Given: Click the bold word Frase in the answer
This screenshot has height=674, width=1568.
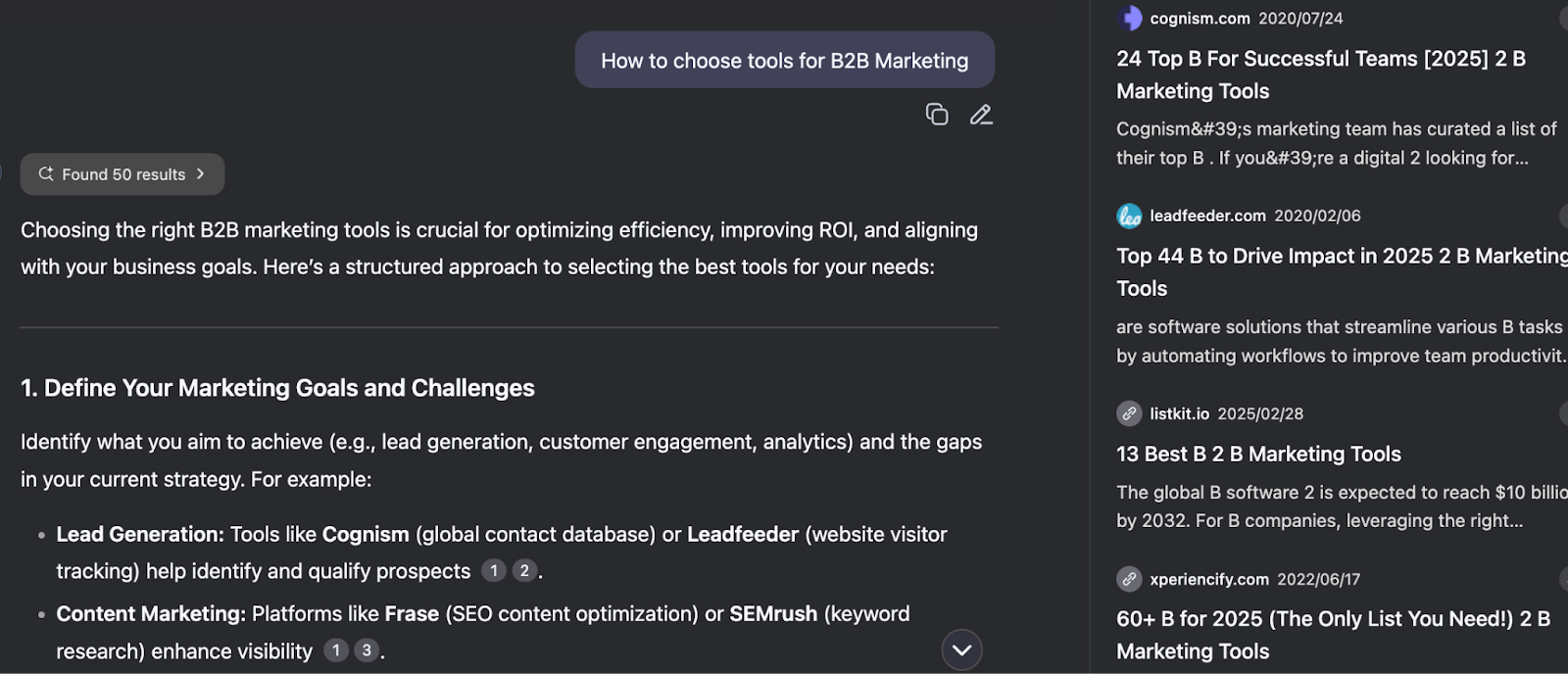Looking at the screenshot, I should coord(412,613).
